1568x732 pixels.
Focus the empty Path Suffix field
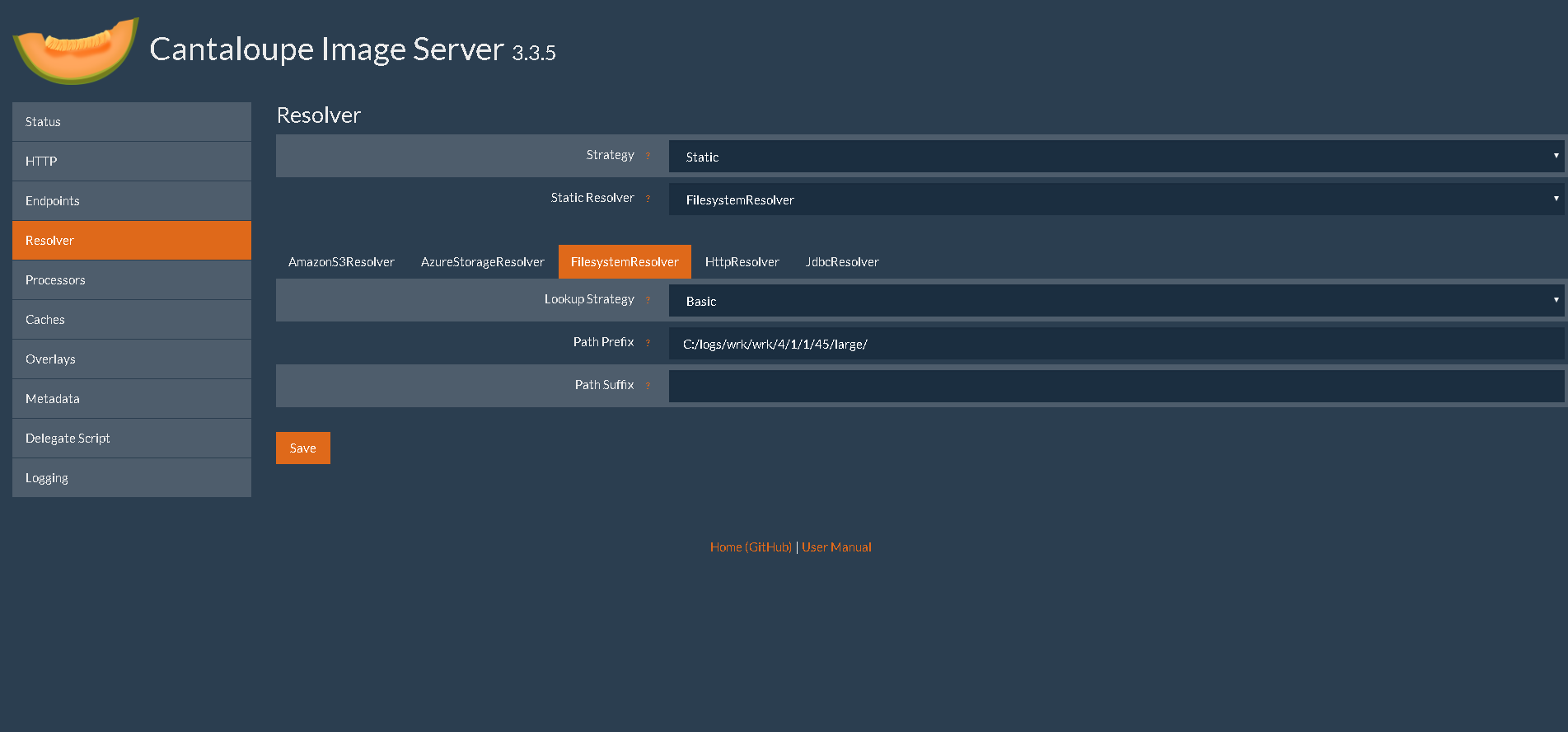click(x=1116, y=387)
